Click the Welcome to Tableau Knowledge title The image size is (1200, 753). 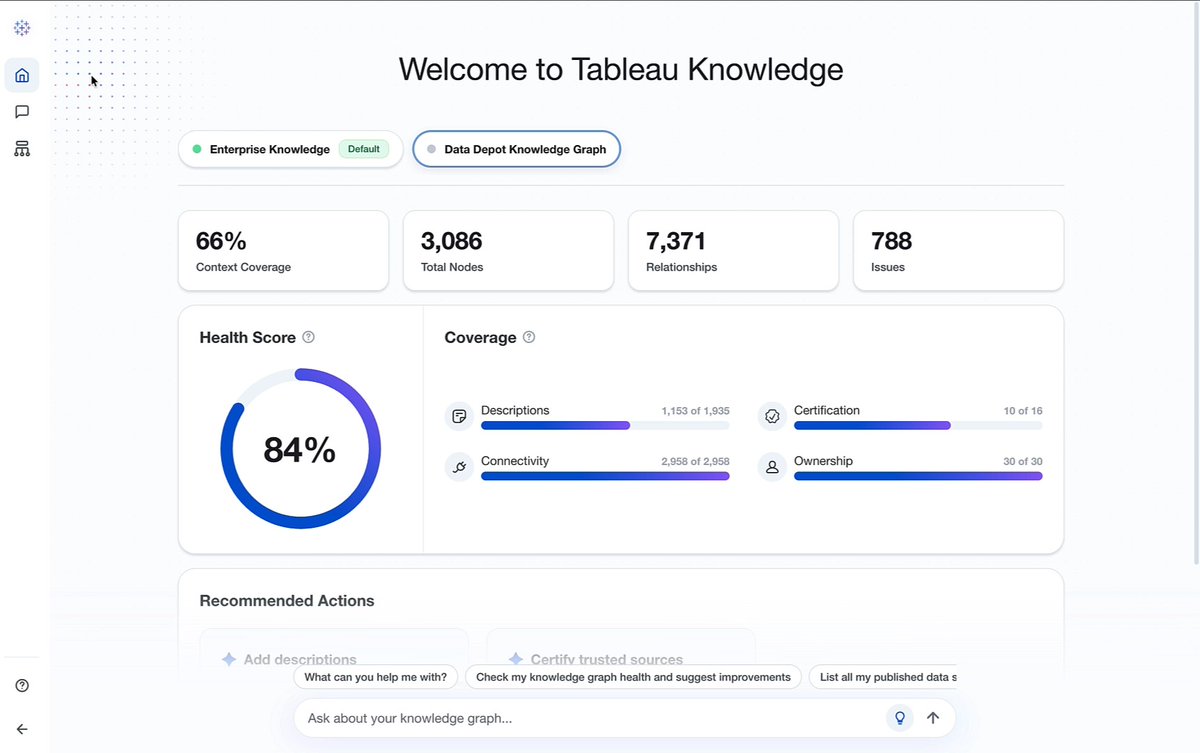[x=621, y=69]
